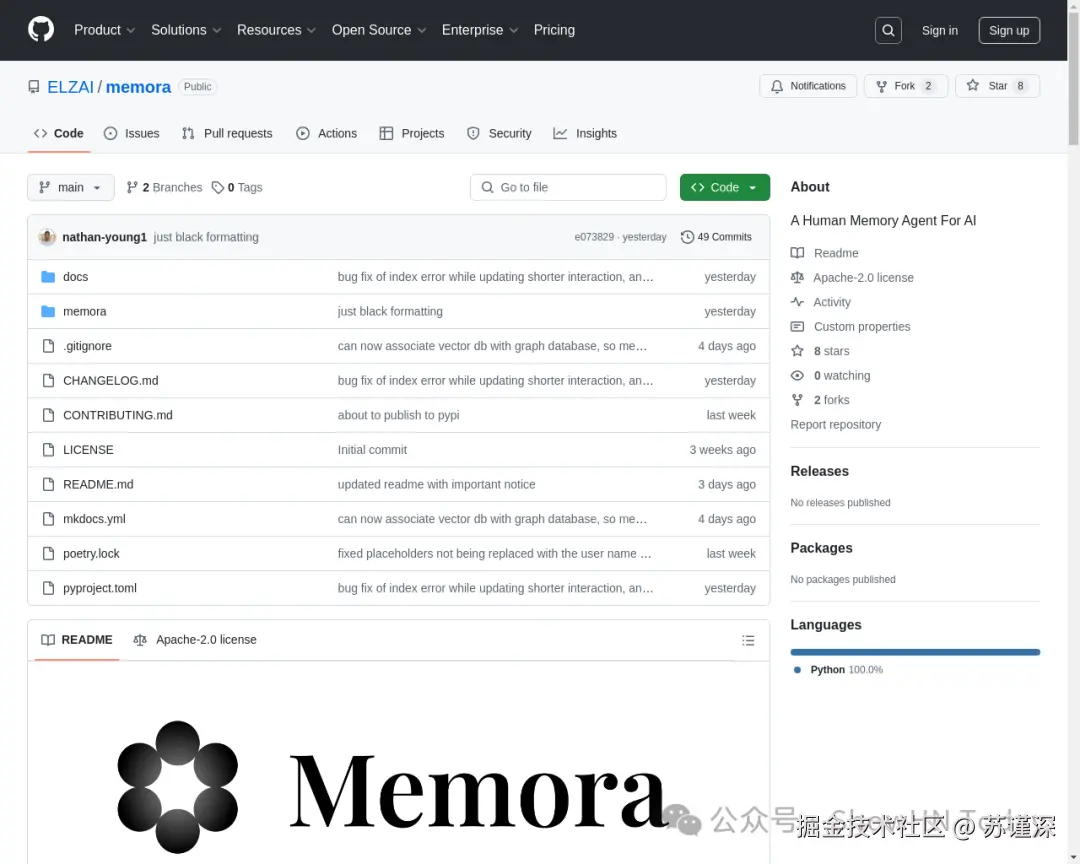Select the Apache-2.0 license tab
This screenshot has width=1080, height=864.
pos(195,640)
